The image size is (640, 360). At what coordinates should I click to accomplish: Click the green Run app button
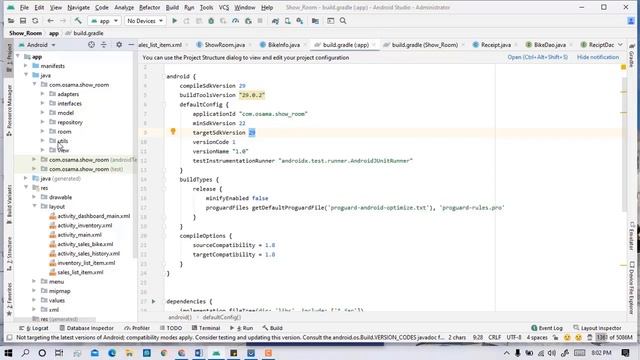[x=175, y=21]
